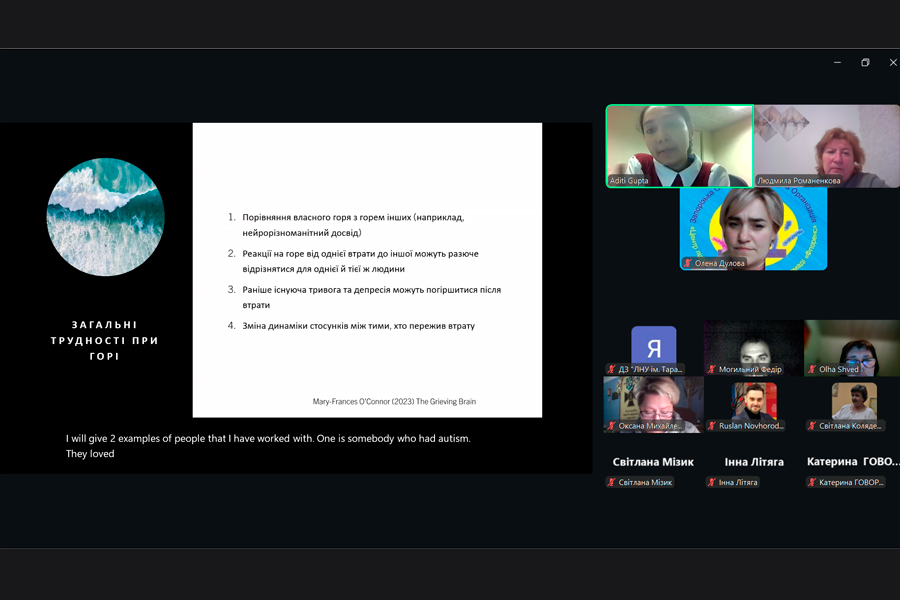Click muted mic icon beside Оксана Михайле...
This screenshot has height=600, width=900.
pos(611,426)
